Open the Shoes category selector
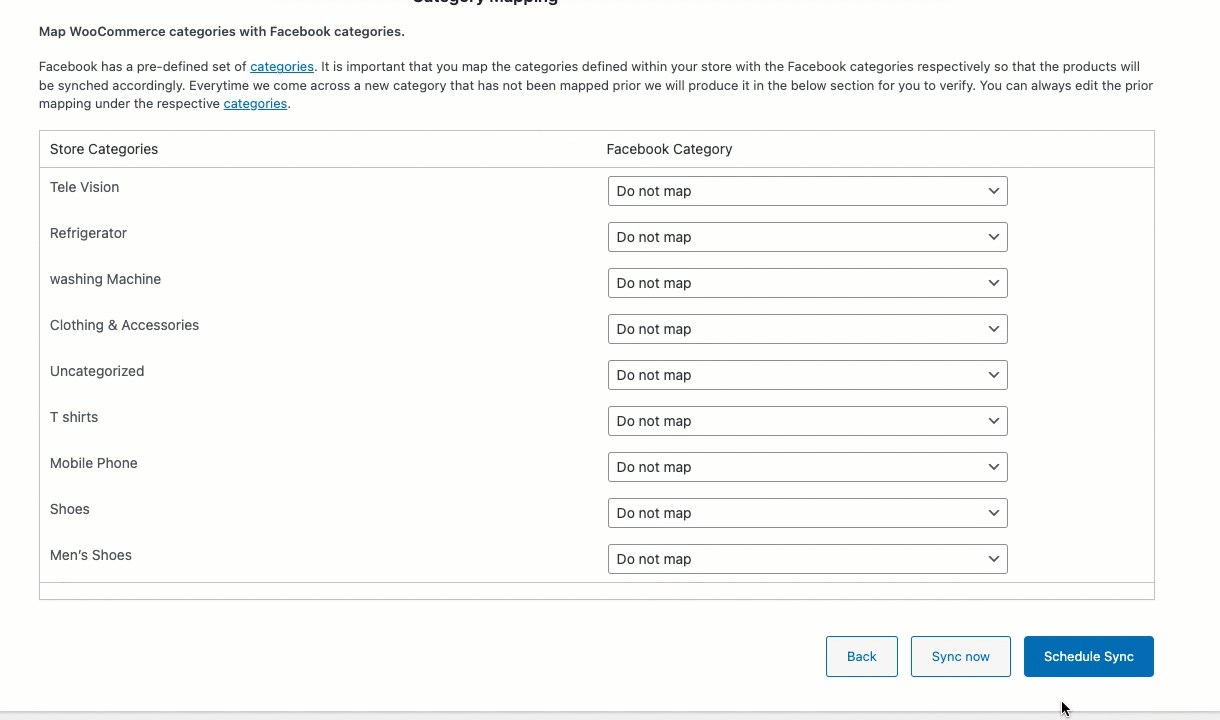1220x720 pixels. (x=807, y=513)
